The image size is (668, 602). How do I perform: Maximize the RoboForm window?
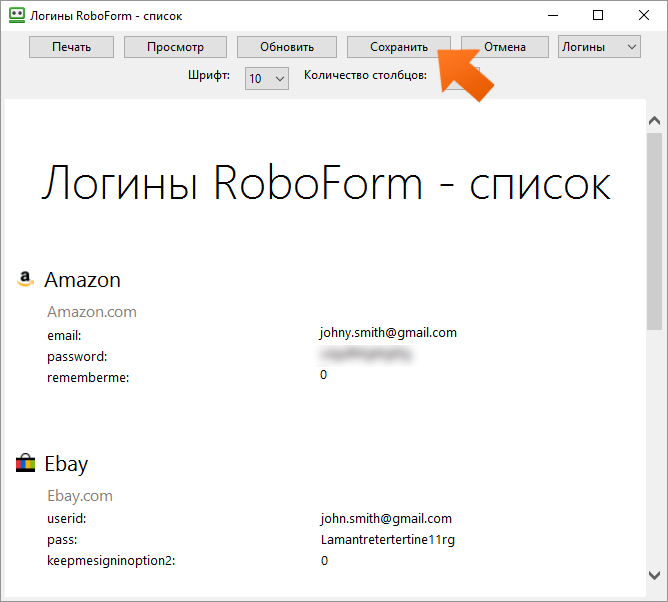(598, 15)
